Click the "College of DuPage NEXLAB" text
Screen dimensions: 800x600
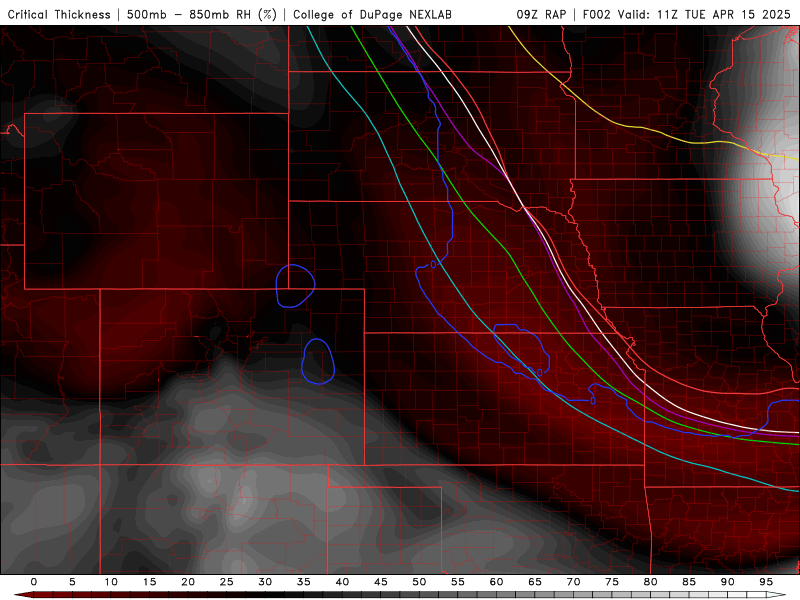(372, 14)
